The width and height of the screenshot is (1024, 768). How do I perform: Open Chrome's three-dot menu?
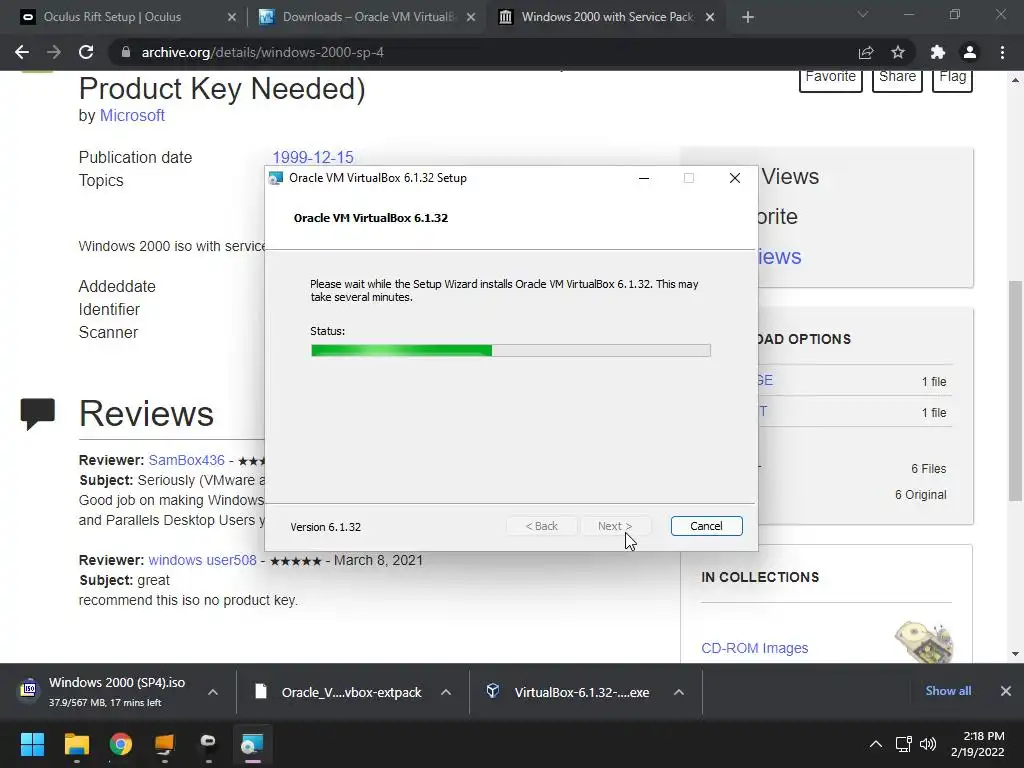coord(1002,52)
